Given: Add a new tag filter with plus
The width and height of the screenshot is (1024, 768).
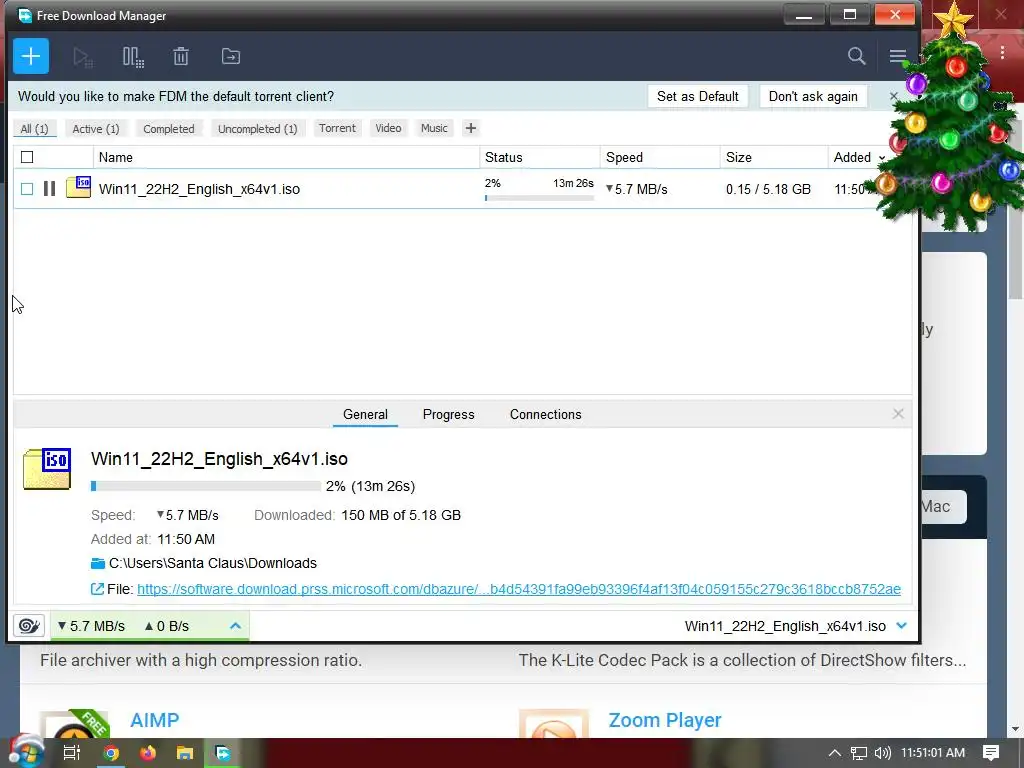Looking at the screenshot, I should pyautogui.click(x=470, y=128).
